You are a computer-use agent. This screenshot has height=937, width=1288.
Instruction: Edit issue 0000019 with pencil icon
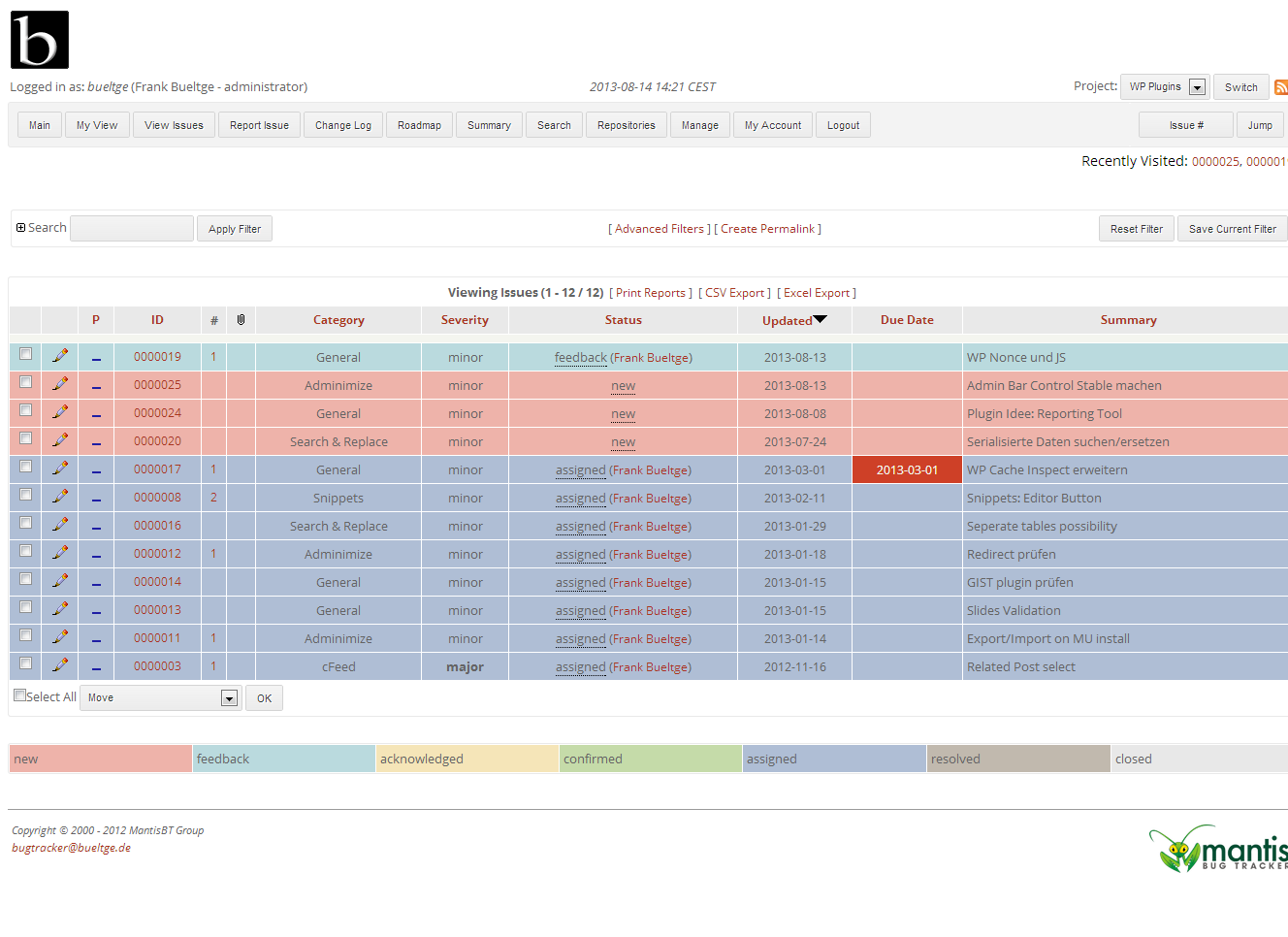60,356
